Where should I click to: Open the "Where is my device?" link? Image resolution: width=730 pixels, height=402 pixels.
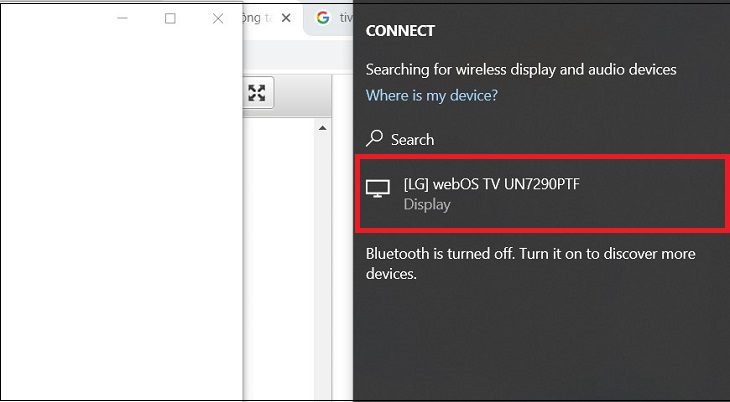(431, 96)
